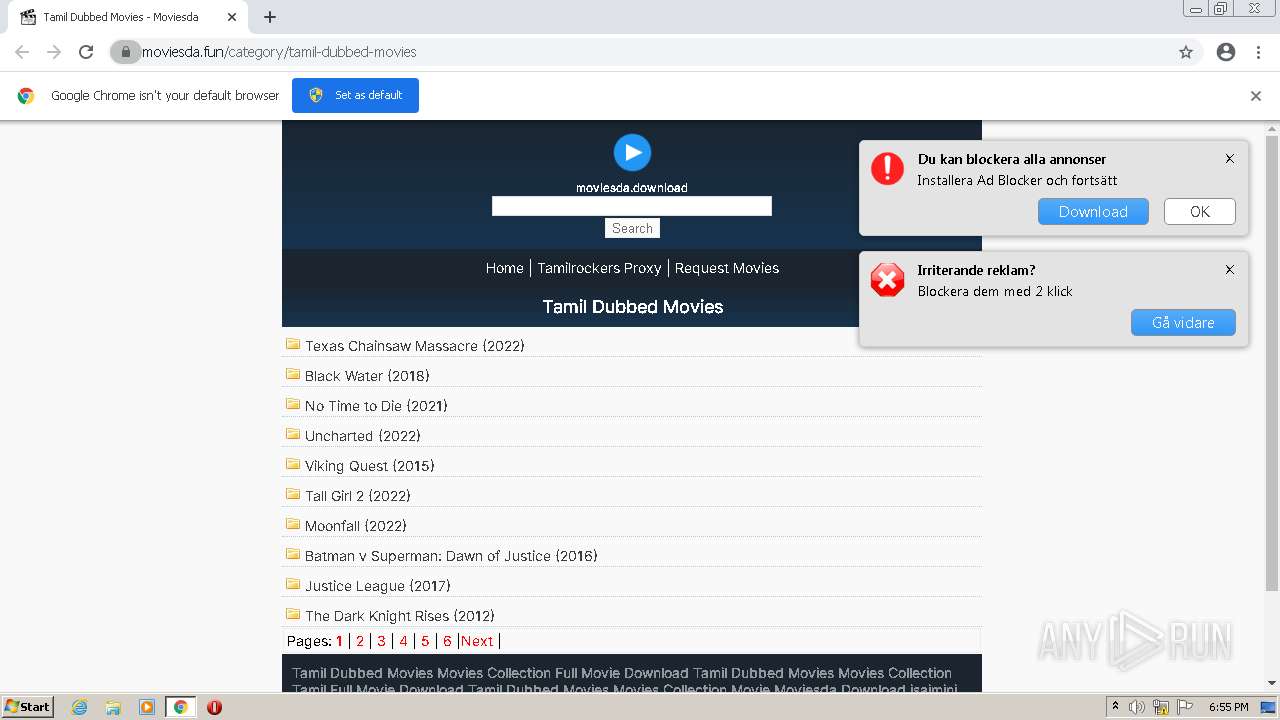
Task: Launch Internet Explorer from taskbar
Action: tap(79, 707)
